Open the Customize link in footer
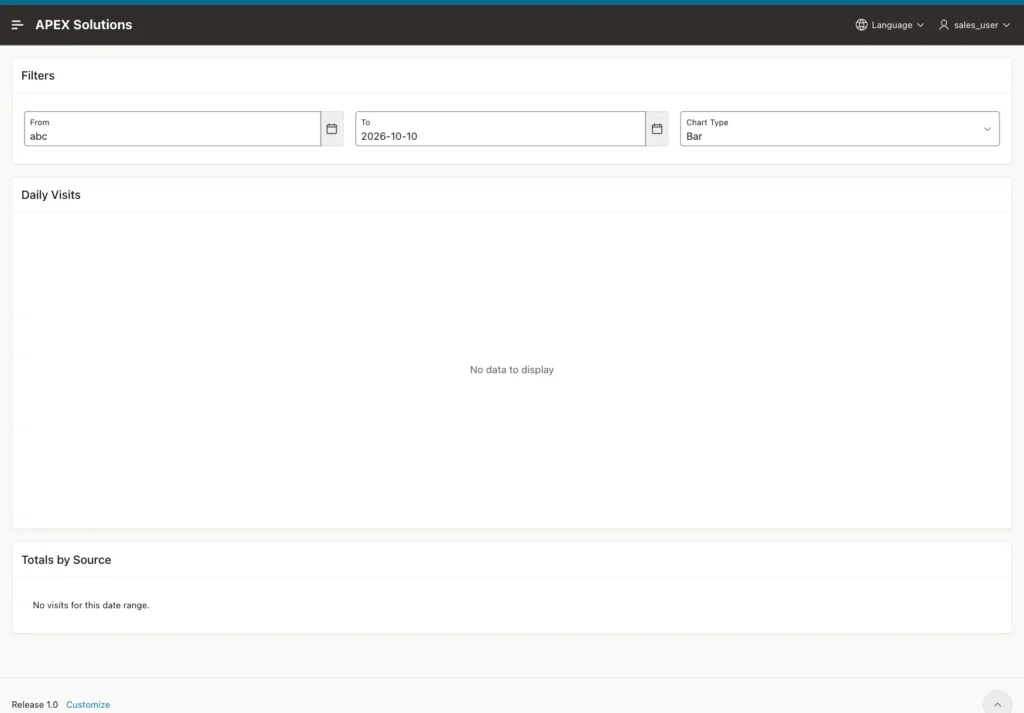Image resolution: width=1024 pixels, height=713 pixels. (88, 705)
